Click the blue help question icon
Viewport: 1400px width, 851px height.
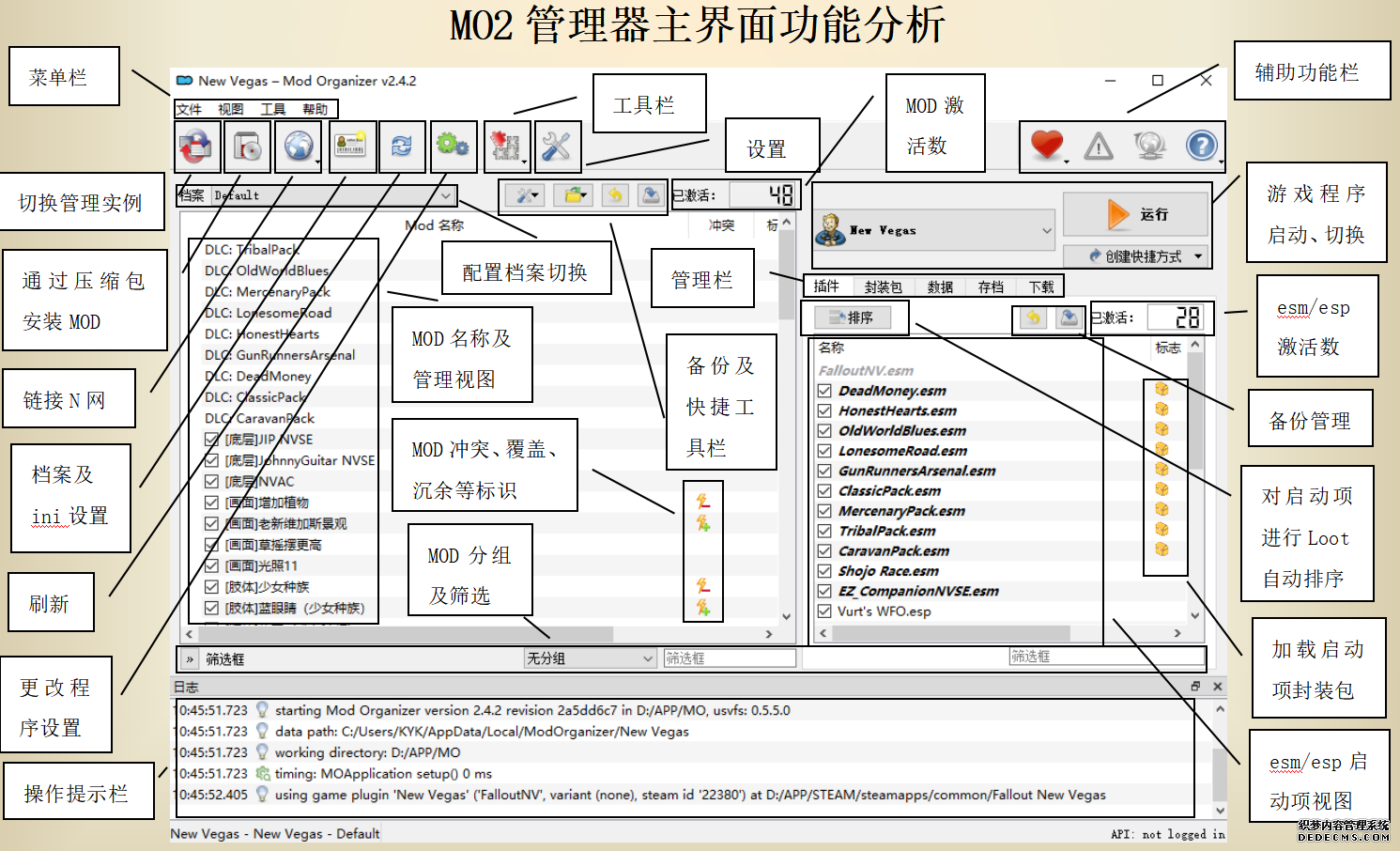(1201, 146)
